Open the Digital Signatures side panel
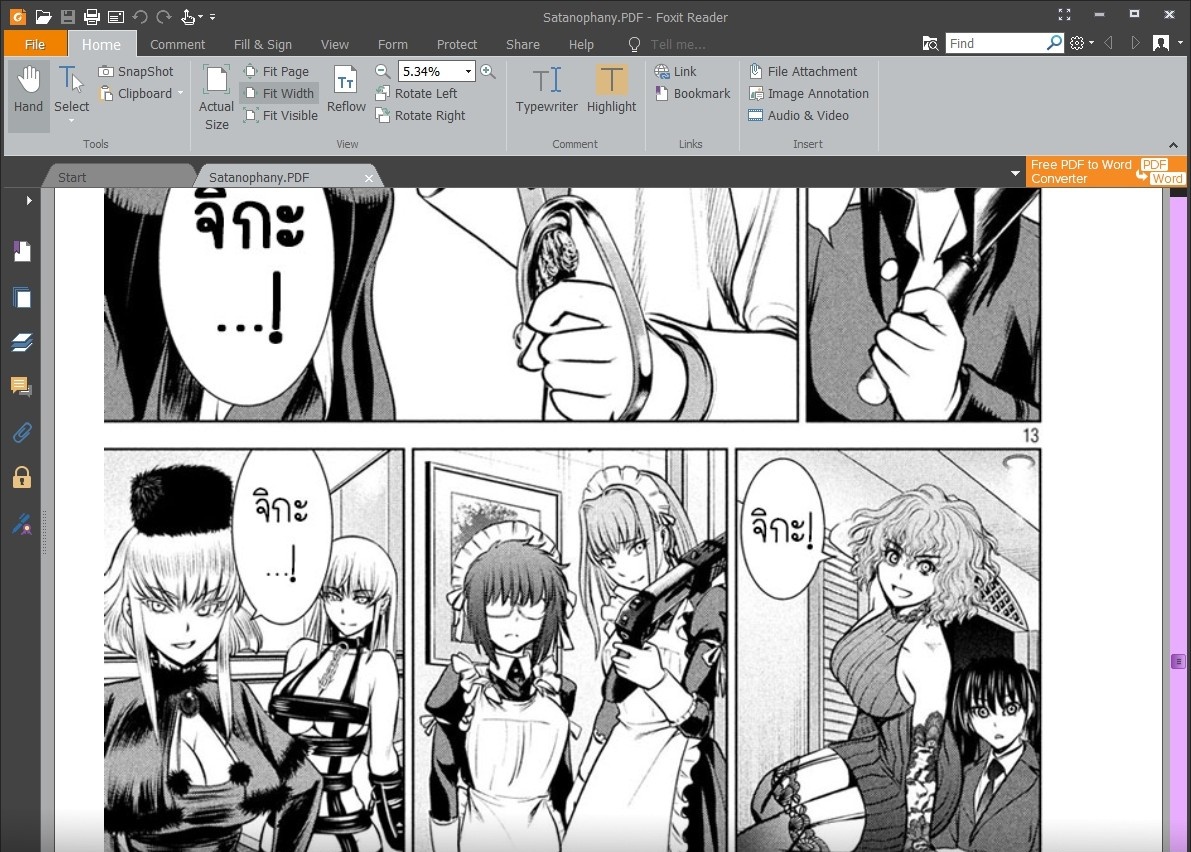This screenshot has width=1191, height=852. (22, 524)
